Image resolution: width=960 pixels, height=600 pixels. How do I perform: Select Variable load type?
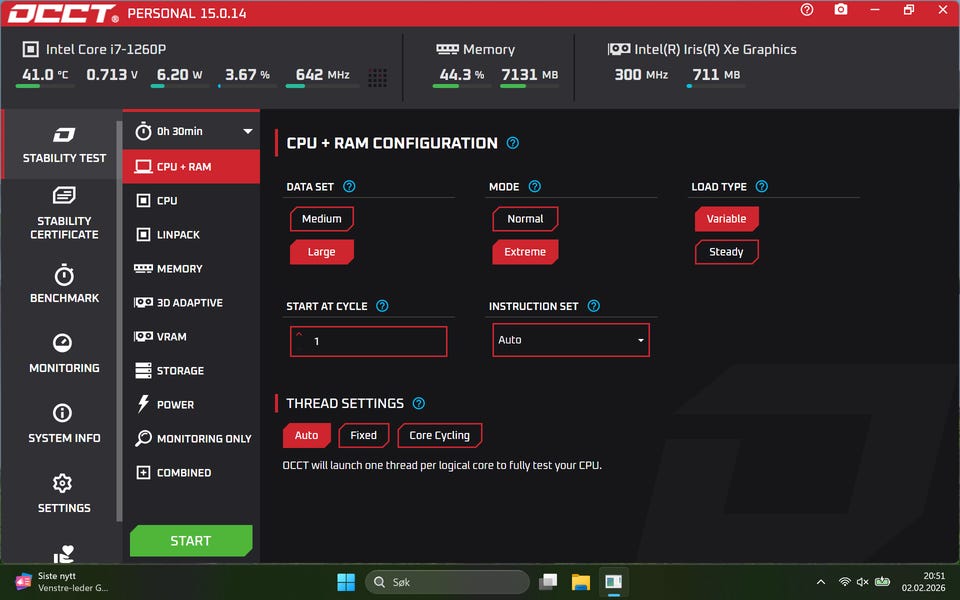(x=726, y=219)
